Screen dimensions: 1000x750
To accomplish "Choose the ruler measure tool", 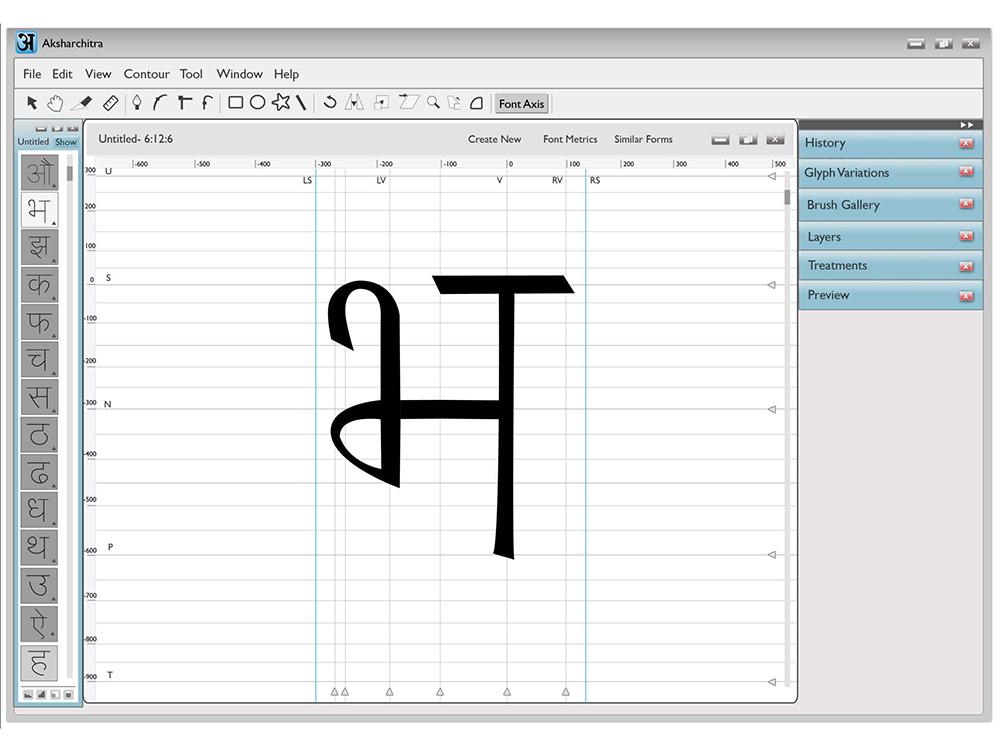I will click(x=111, y=103).
